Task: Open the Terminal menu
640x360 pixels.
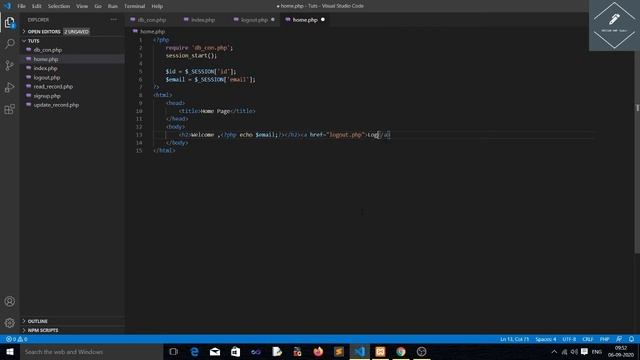Action: point(134,6)
